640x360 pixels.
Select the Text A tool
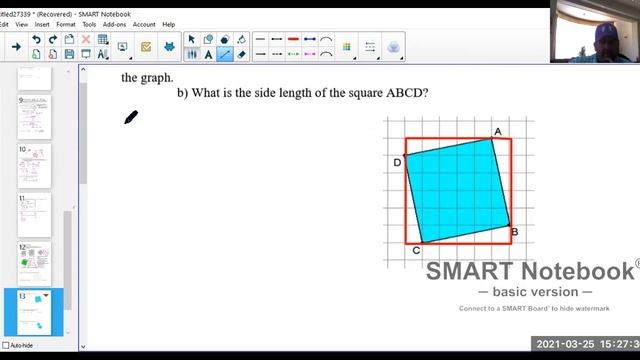(208, 54)
